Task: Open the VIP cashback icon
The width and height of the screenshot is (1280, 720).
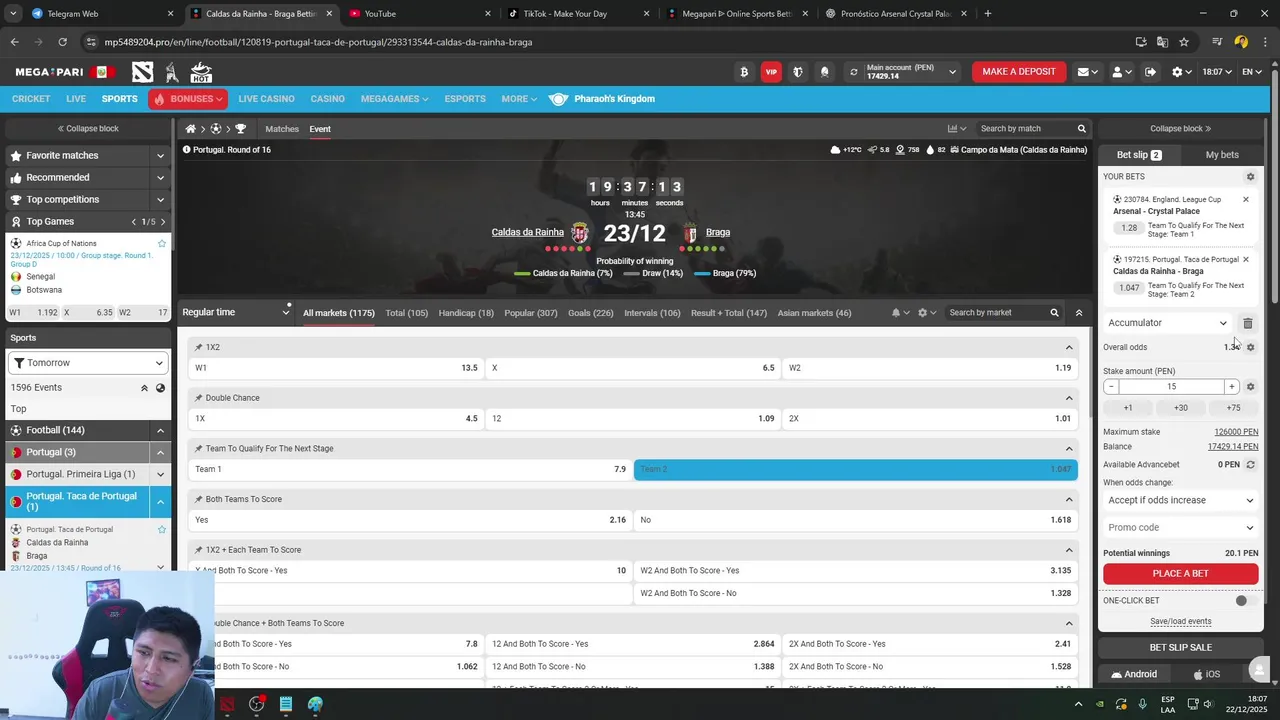Action: (x=770, y=72)
